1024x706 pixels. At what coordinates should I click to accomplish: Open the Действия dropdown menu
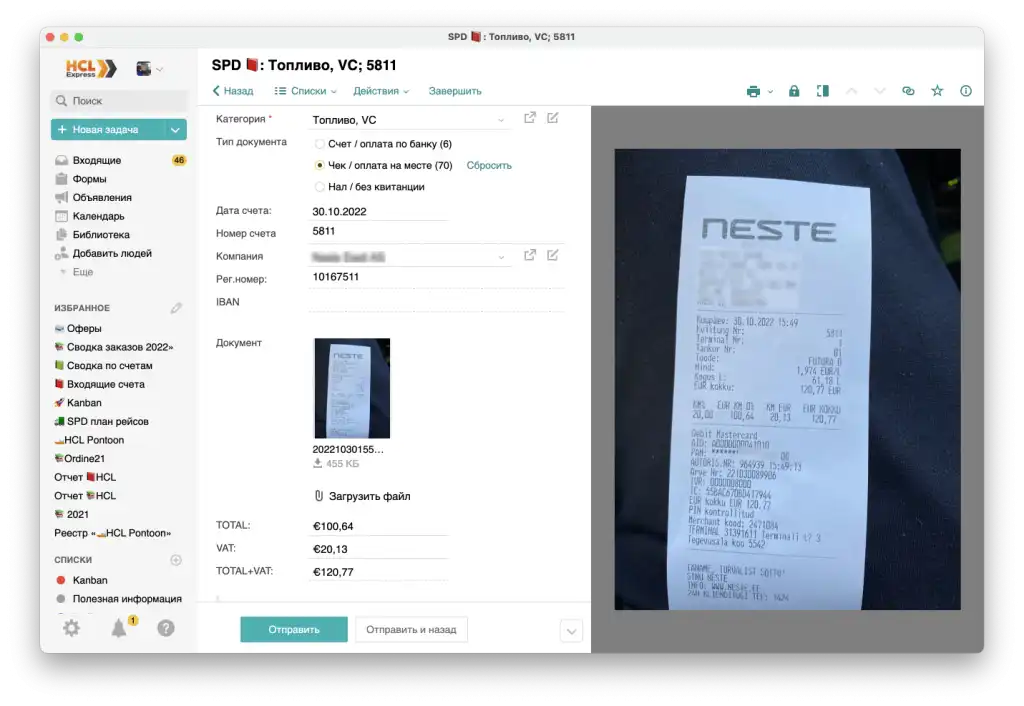coord(381,91)
